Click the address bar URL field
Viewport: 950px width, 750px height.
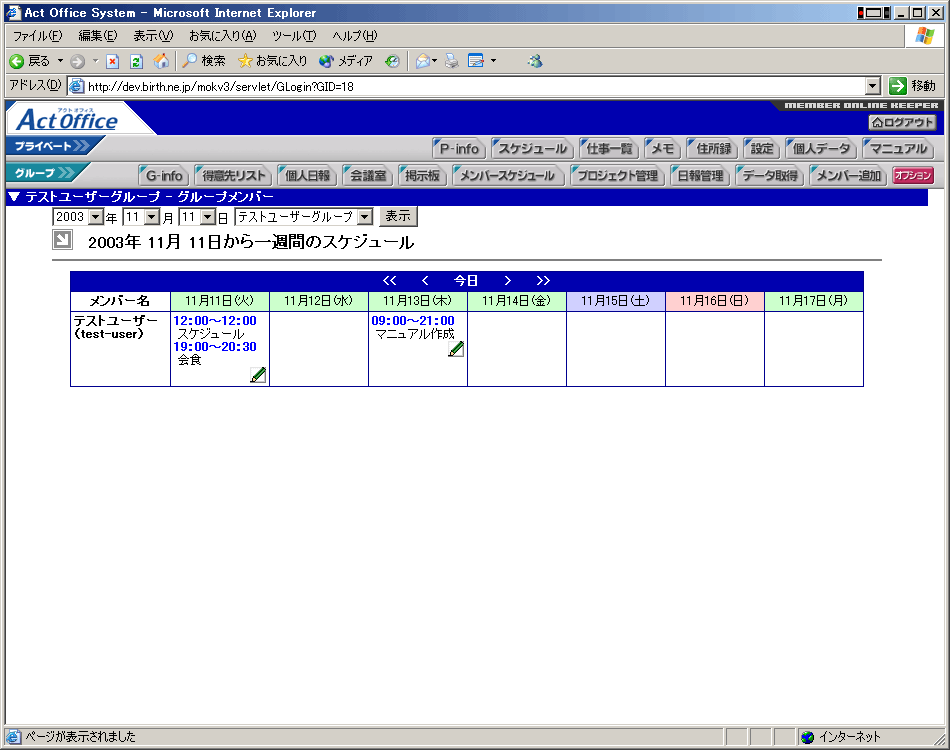point(470,86)
